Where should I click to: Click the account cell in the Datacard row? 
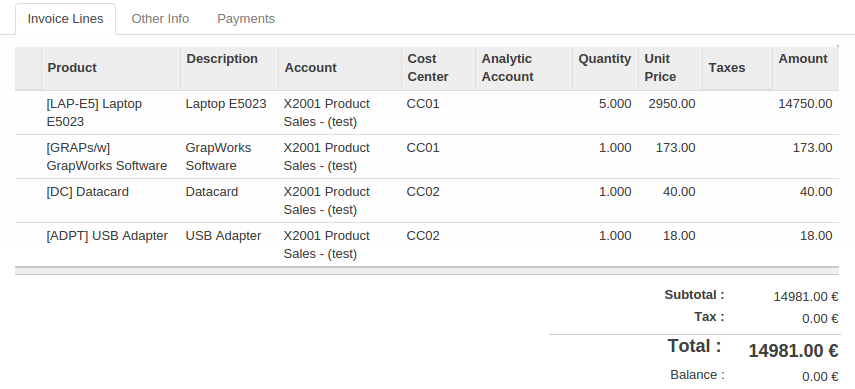click(340, 201)
